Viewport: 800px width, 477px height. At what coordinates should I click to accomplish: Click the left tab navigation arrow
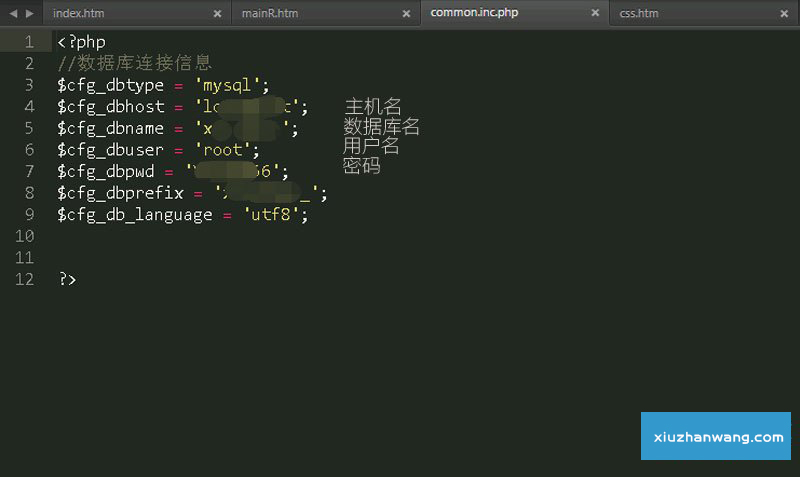[12, 13]
